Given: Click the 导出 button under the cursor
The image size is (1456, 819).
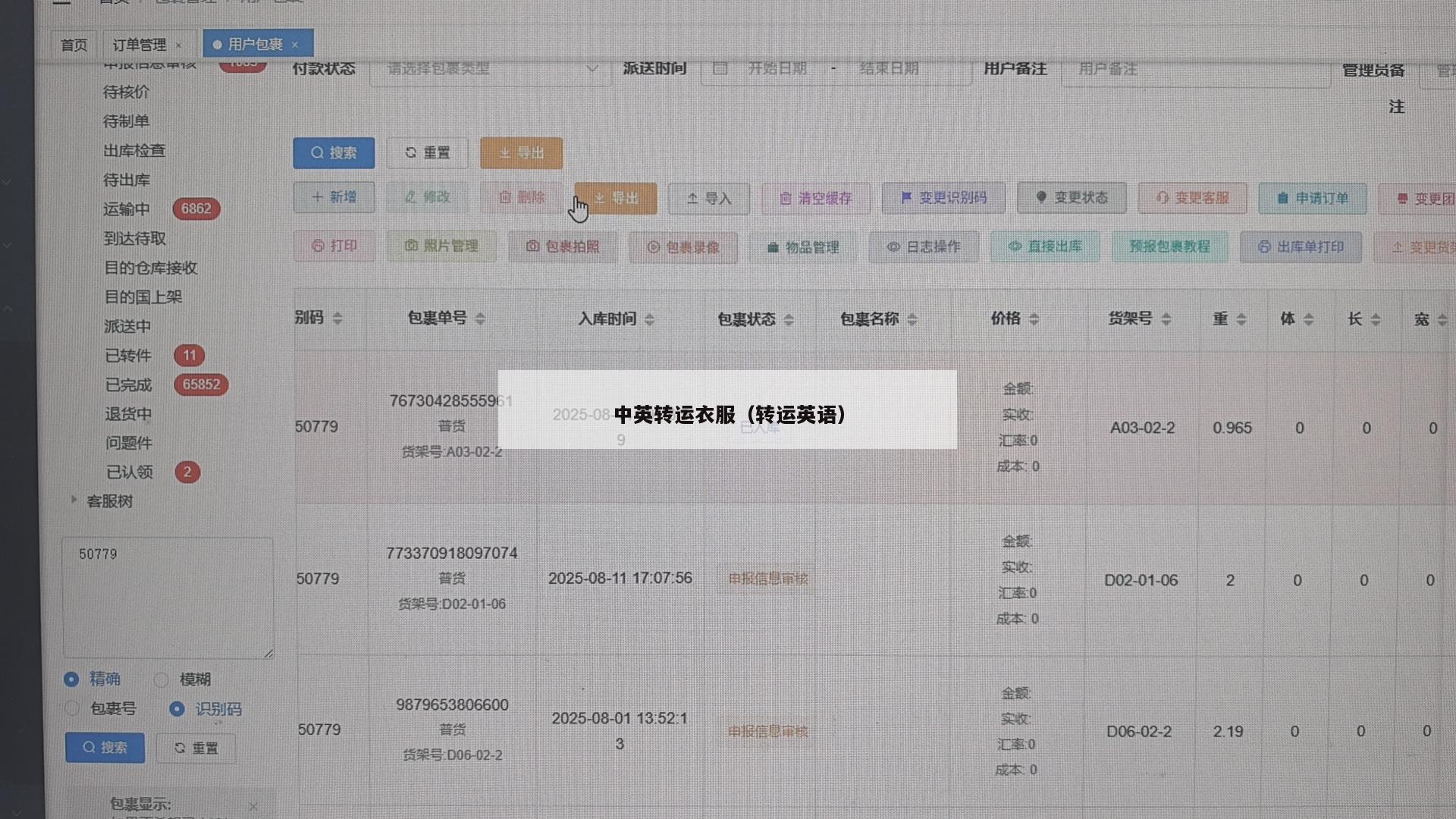Looking at the screenshot, I should (x=616, y=198).
